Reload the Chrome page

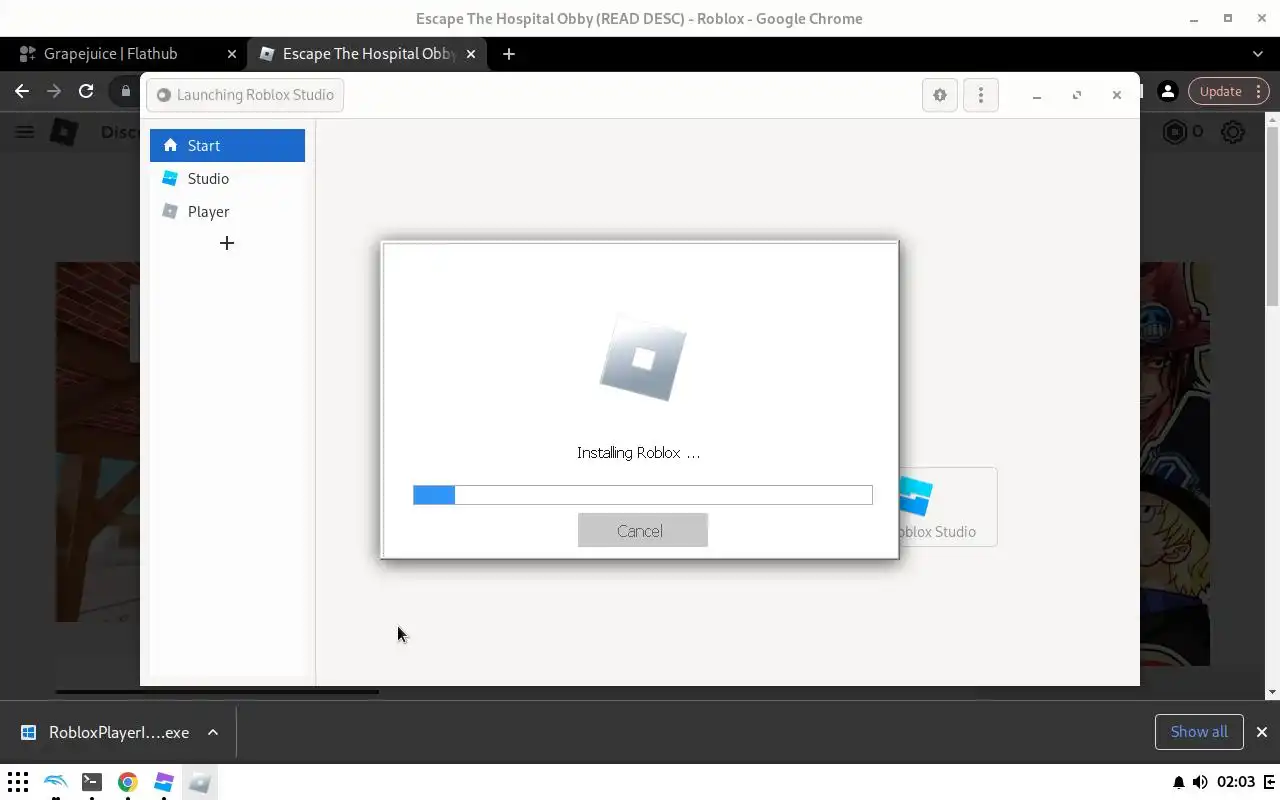(x=86, y=91)
